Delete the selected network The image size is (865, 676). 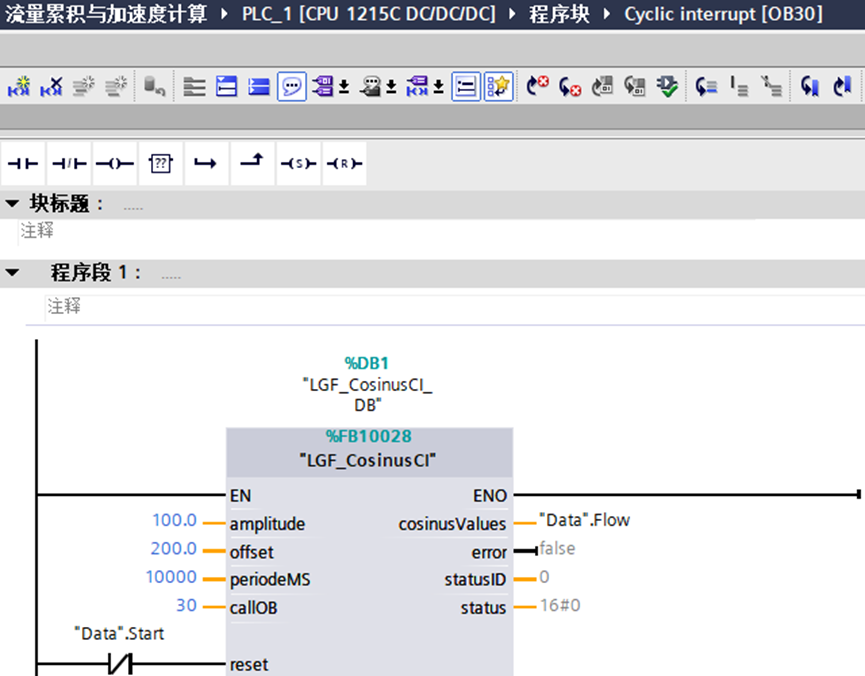(51, 86)
